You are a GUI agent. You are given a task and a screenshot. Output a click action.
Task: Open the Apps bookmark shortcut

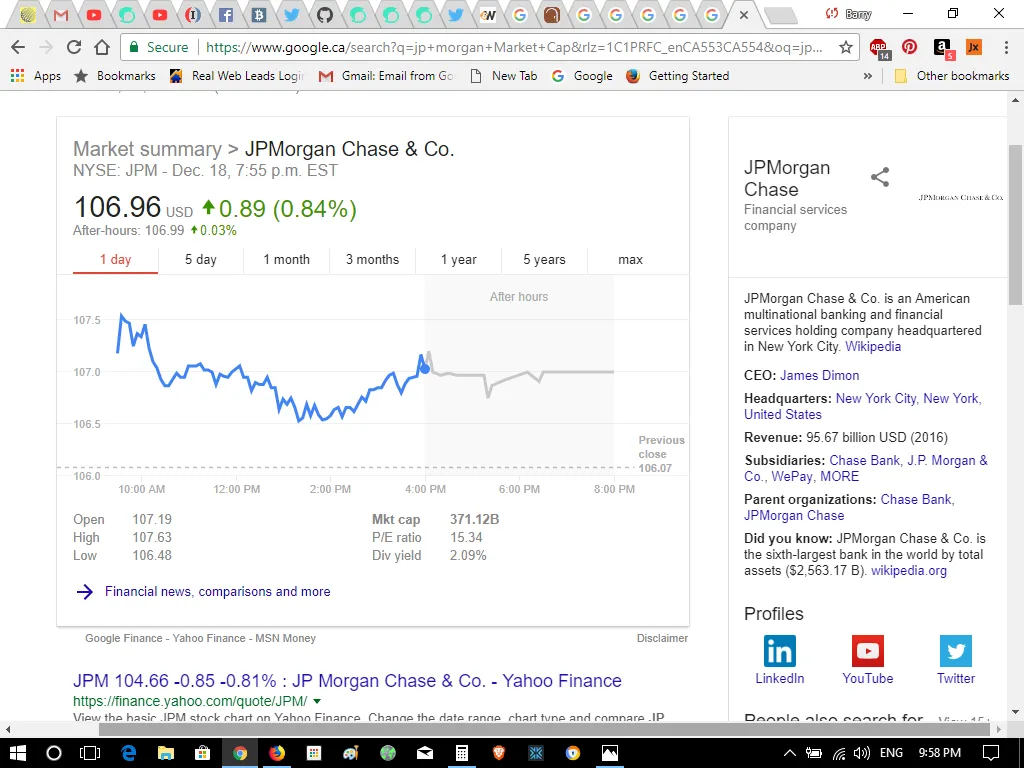[x=36, y=76]
